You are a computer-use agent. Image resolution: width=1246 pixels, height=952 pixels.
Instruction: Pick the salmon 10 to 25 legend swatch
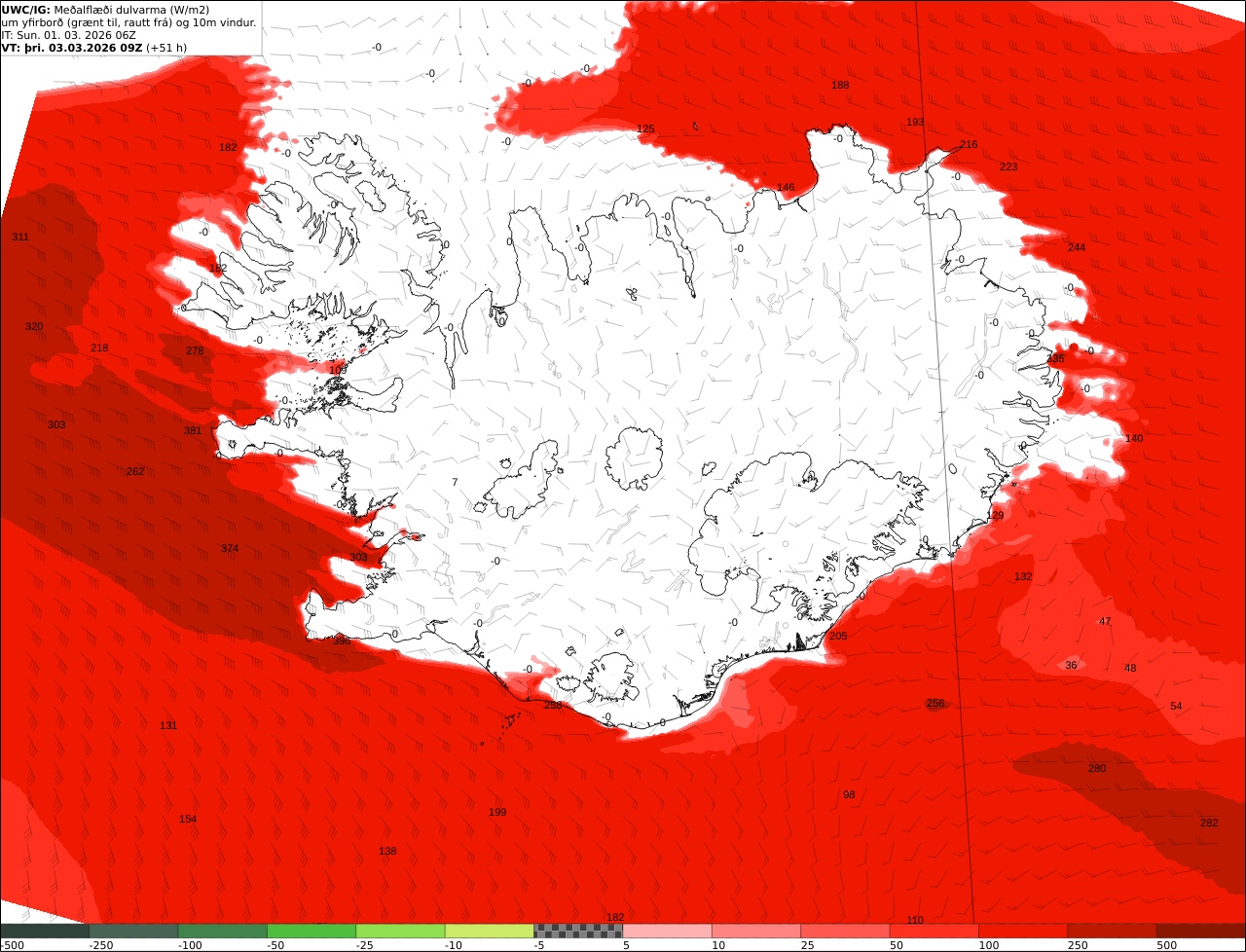coord(755,931)
